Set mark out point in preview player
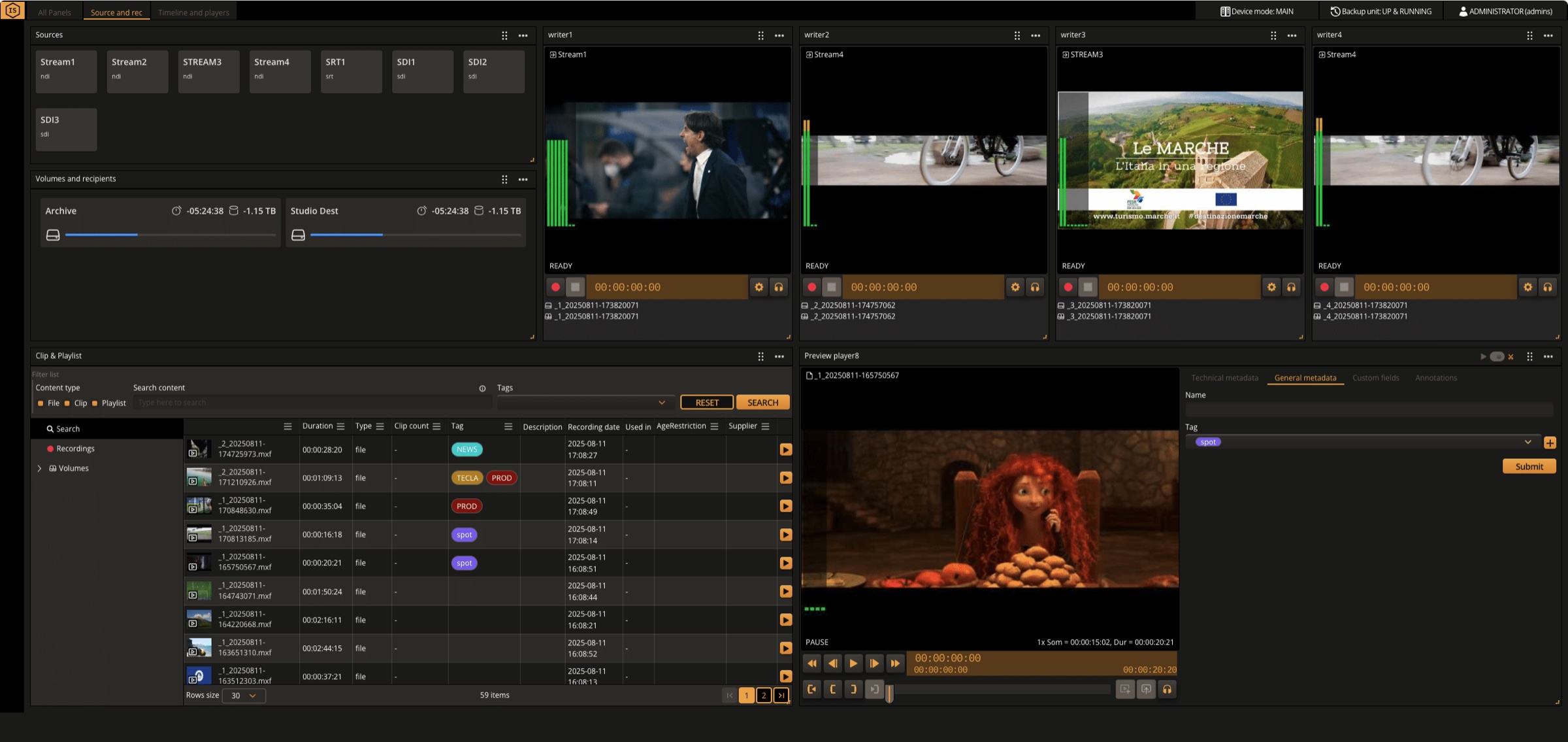1568x742 pixels. click(853, 689)
